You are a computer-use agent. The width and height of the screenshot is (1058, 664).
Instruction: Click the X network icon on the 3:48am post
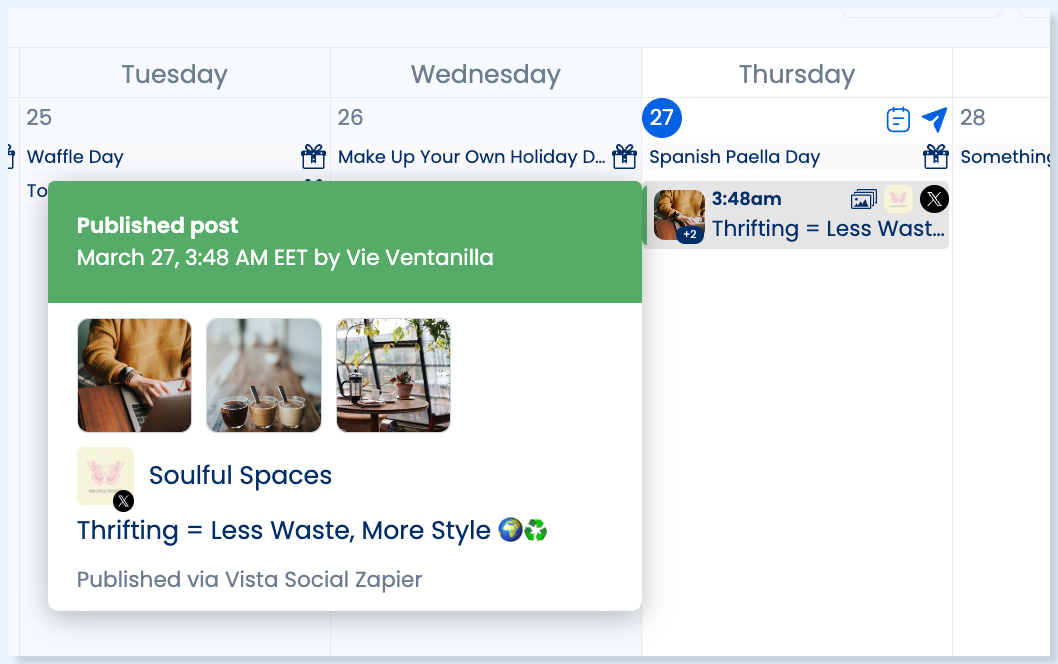934,199
